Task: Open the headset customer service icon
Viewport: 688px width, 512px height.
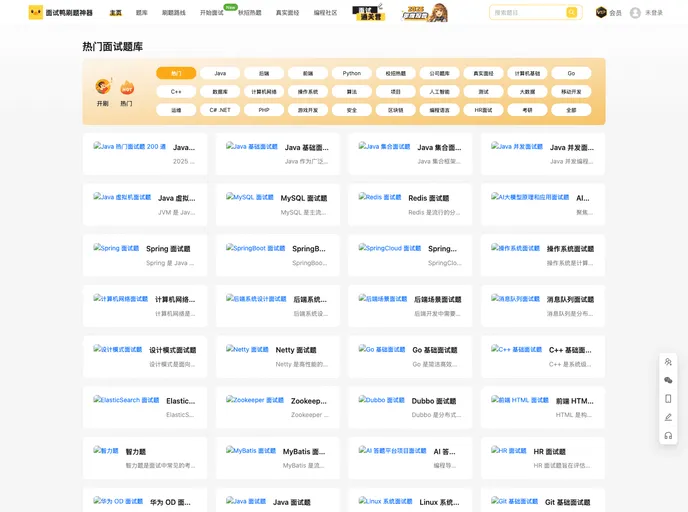Action: (x=668, y=435)
